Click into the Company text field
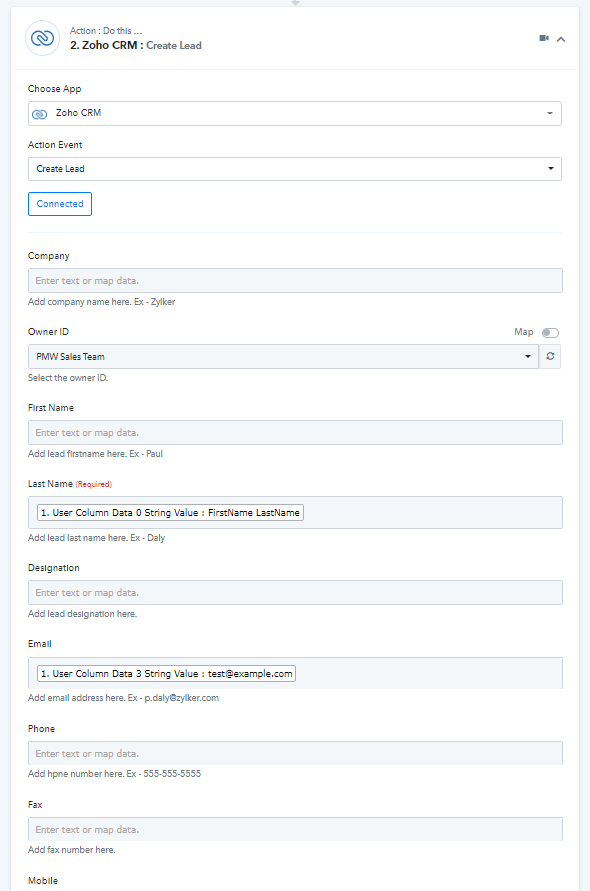Image resolution: width=590 pixels, height=891 pixels. (295, 281)
